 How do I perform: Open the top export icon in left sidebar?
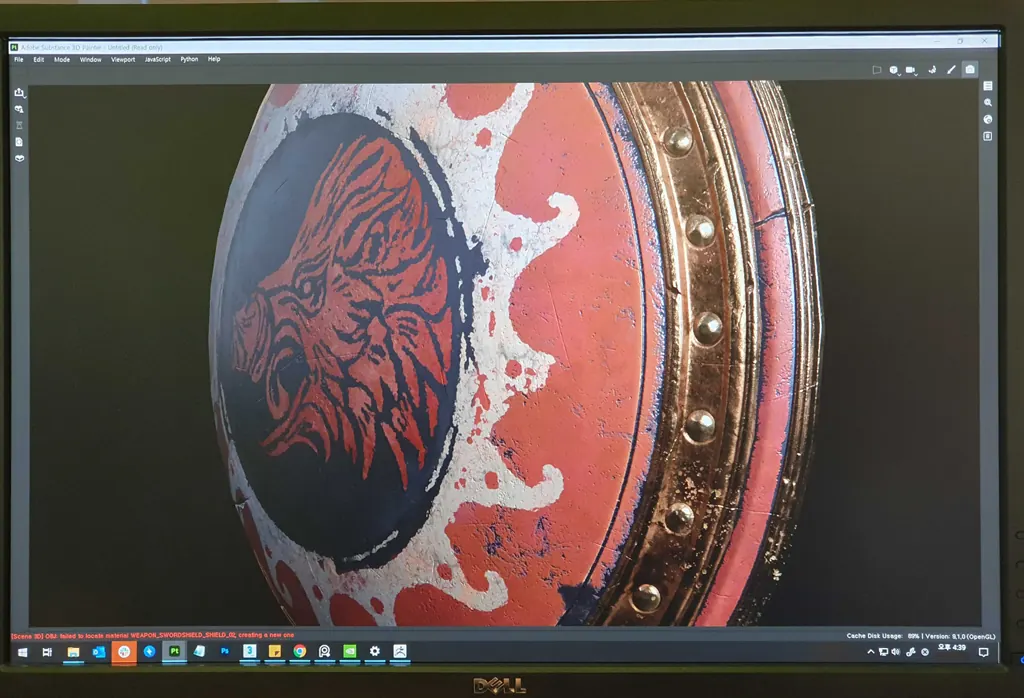[20, 93]
